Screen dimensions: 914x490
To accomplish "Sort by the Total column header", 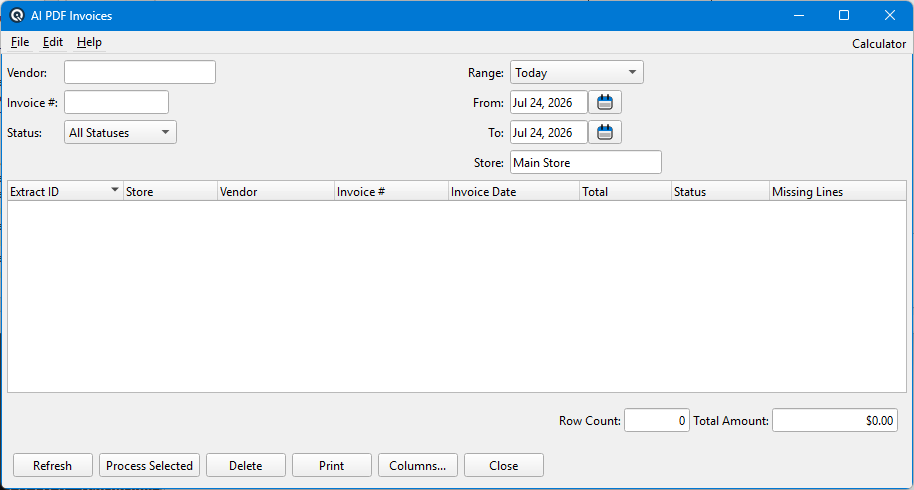I will [625, 191].
